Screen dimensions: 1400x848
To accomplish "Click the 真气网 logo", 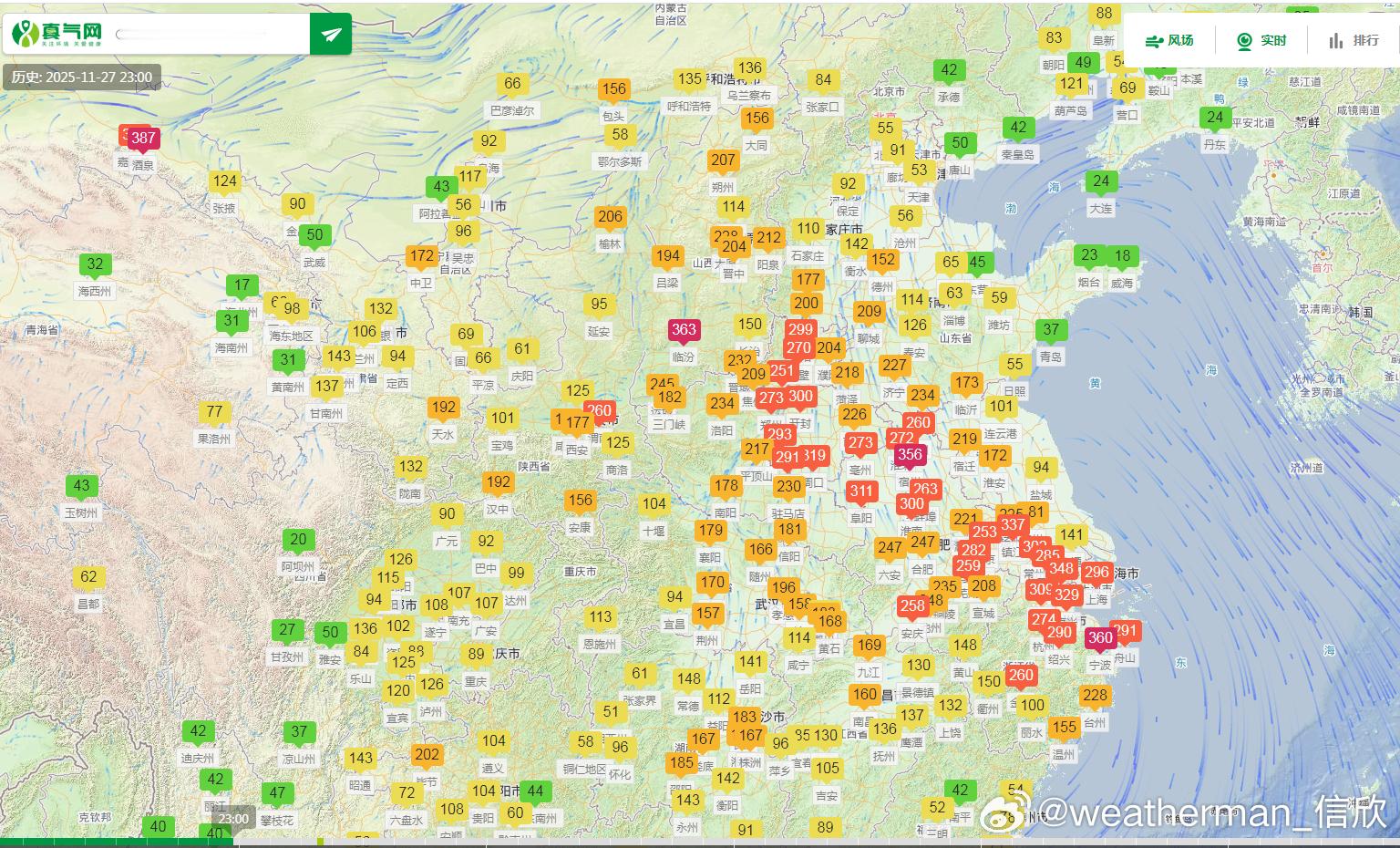I will point(57,33).
